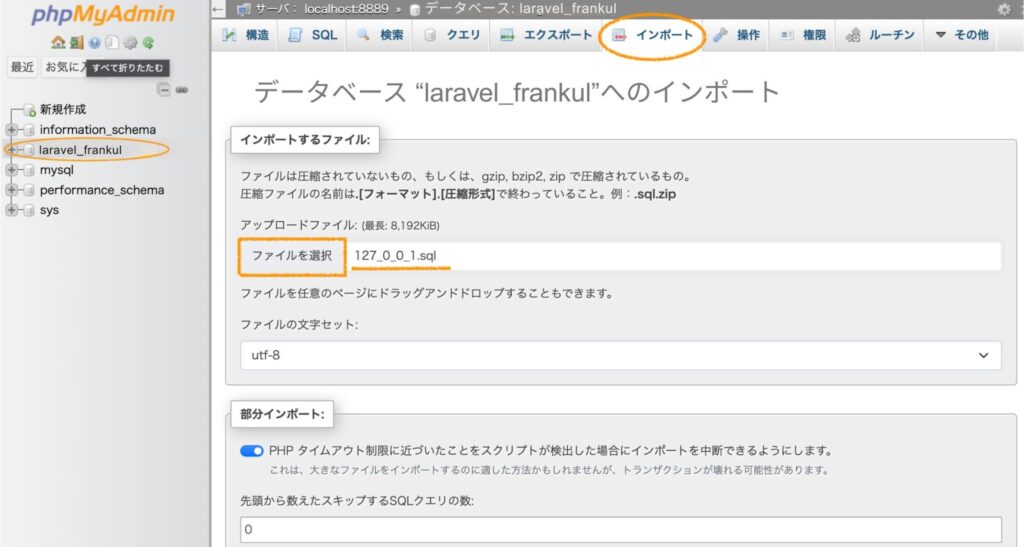Click the database icon in breadcrumb
This screenshot has height=547, width=1024.
tap(415, 10)
